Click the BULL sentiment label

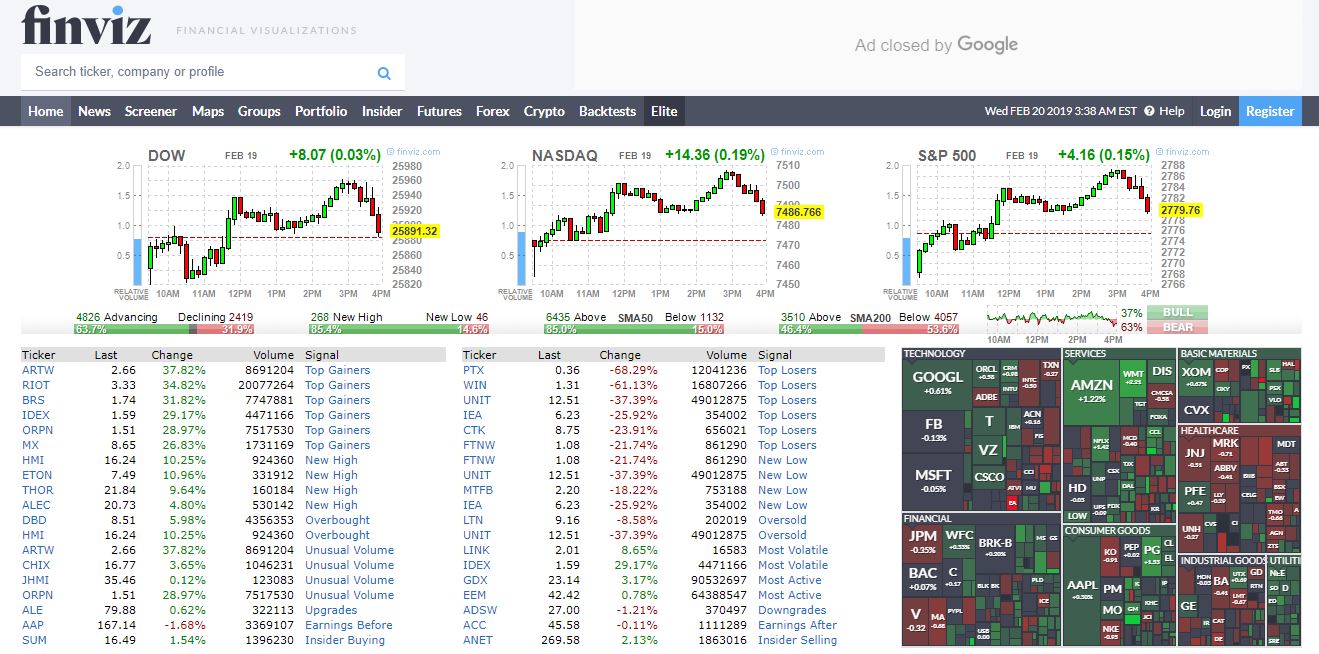[x=1178, y=312]
